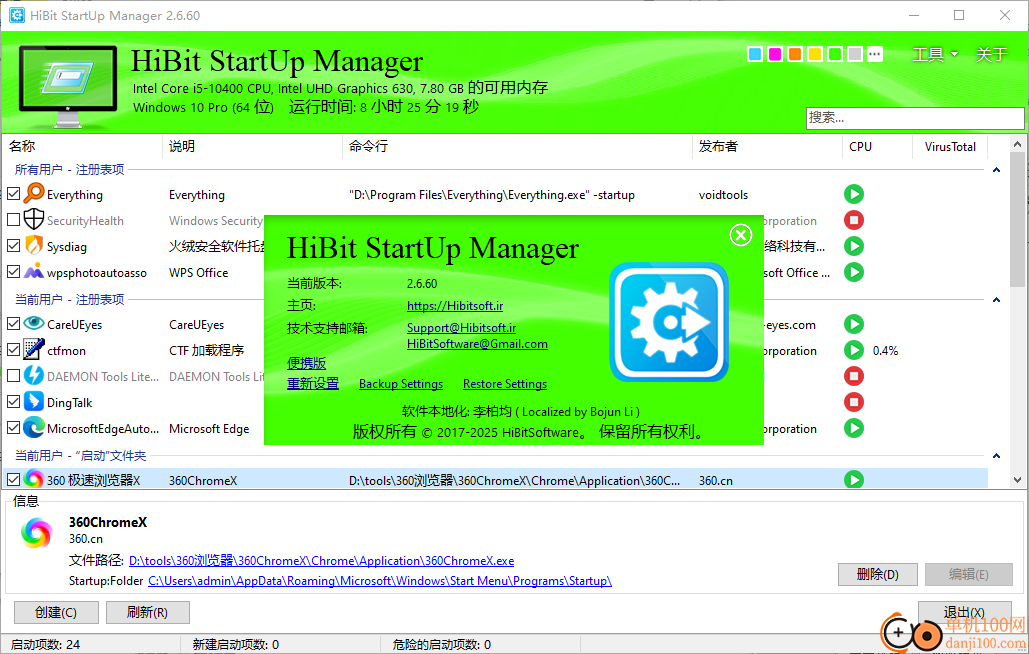Click green running status icon for Everything
This screenshot has height=654, width=1029.
pyautogui.click(x=854, y=194)
